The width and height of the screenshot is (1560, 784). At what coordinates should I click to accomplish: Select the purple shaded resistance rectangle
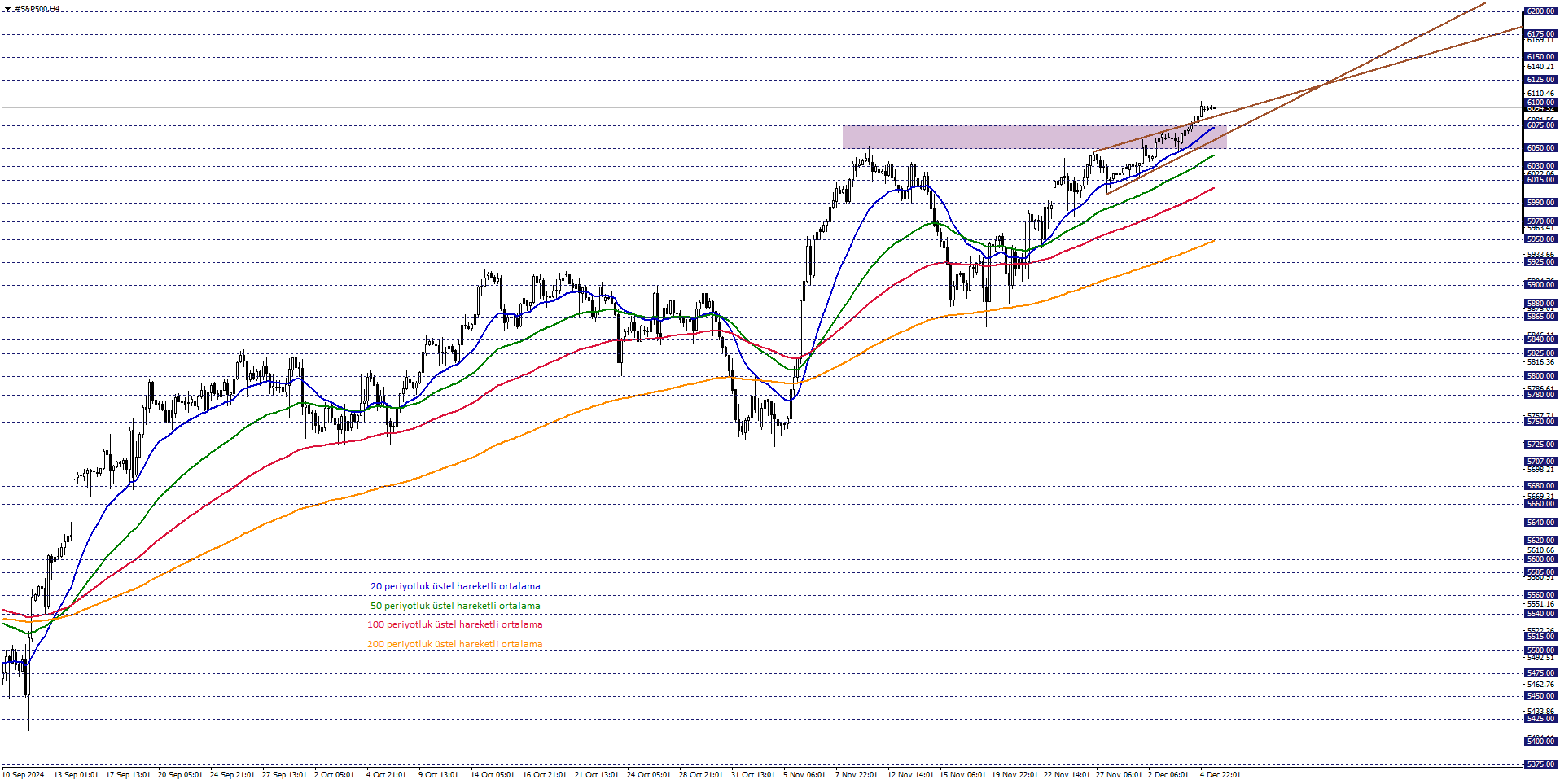point(1034,137)
